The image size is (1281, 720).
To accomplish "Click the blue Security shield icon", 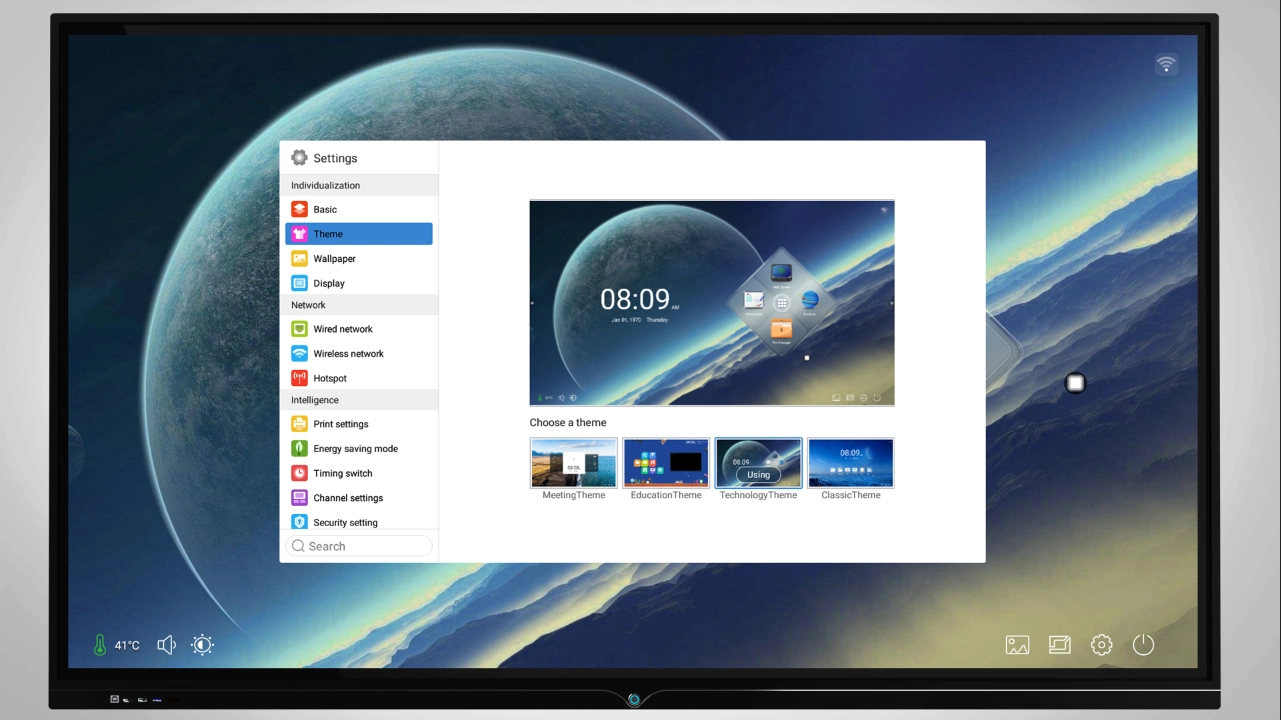I will click(x=299, y=522).
